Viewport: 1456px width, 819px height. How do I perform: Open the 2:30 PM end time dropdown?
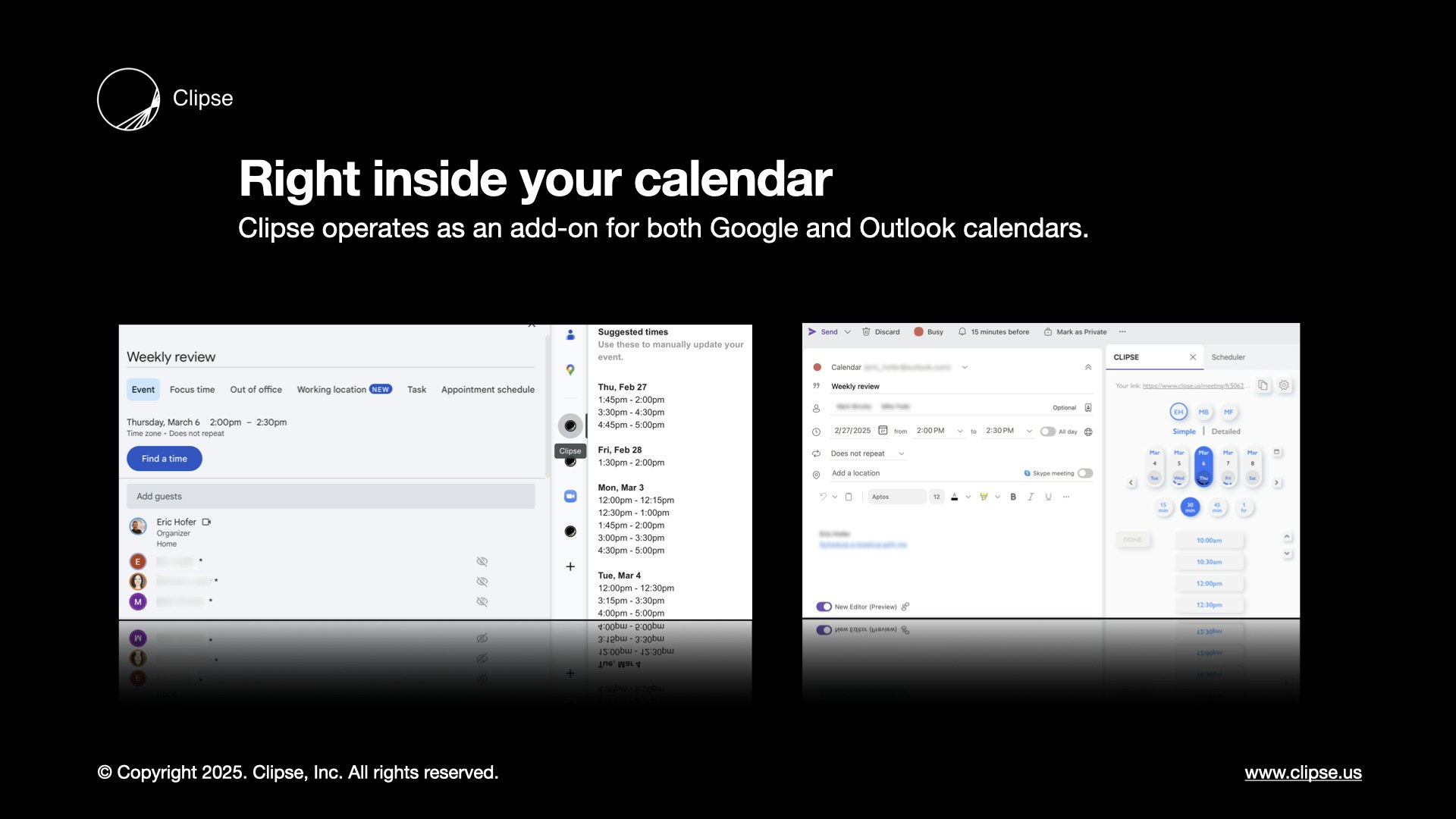pyautogui.click(x=1029, y=431)
